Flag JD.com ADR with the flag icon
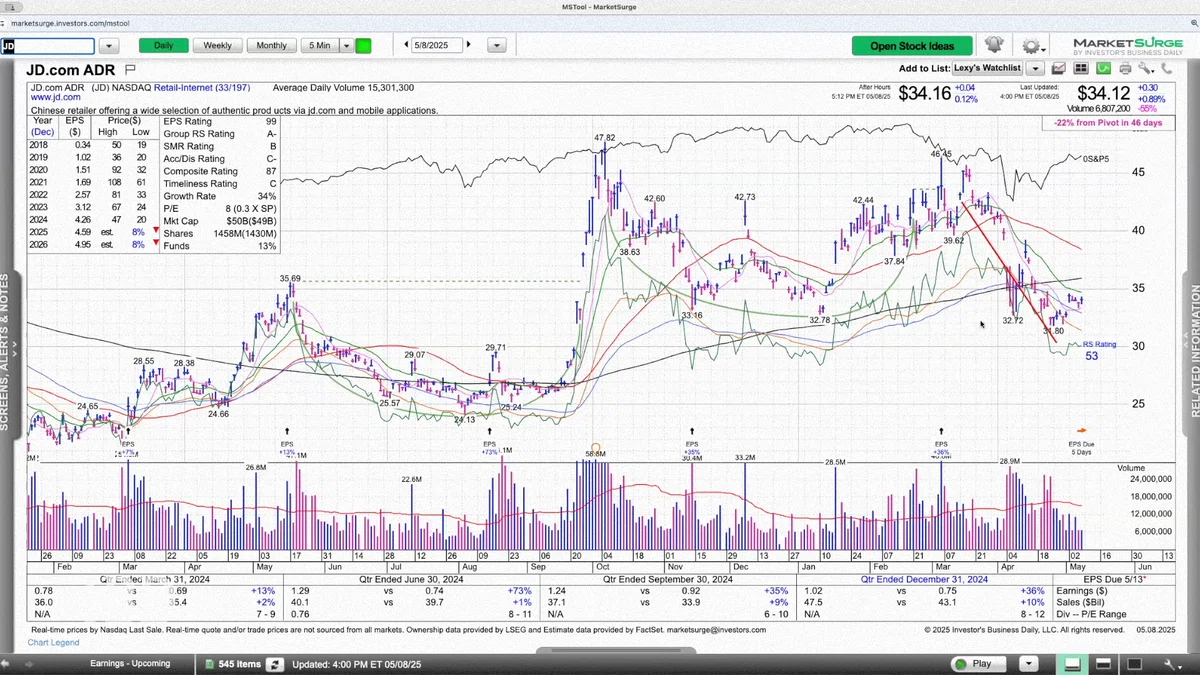The height and width of the screenshot is (675, 1200). coord(130,70)
